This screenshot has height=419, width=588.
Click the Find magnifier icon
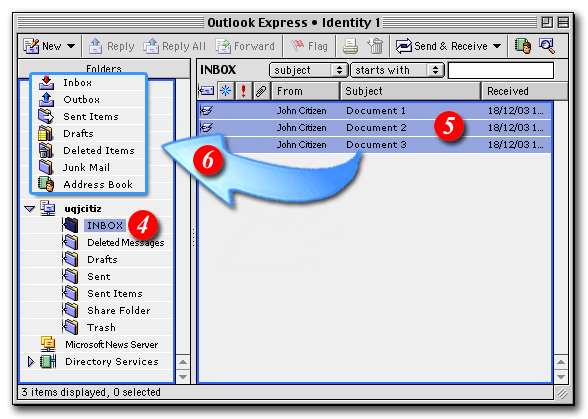pos(546,46)
